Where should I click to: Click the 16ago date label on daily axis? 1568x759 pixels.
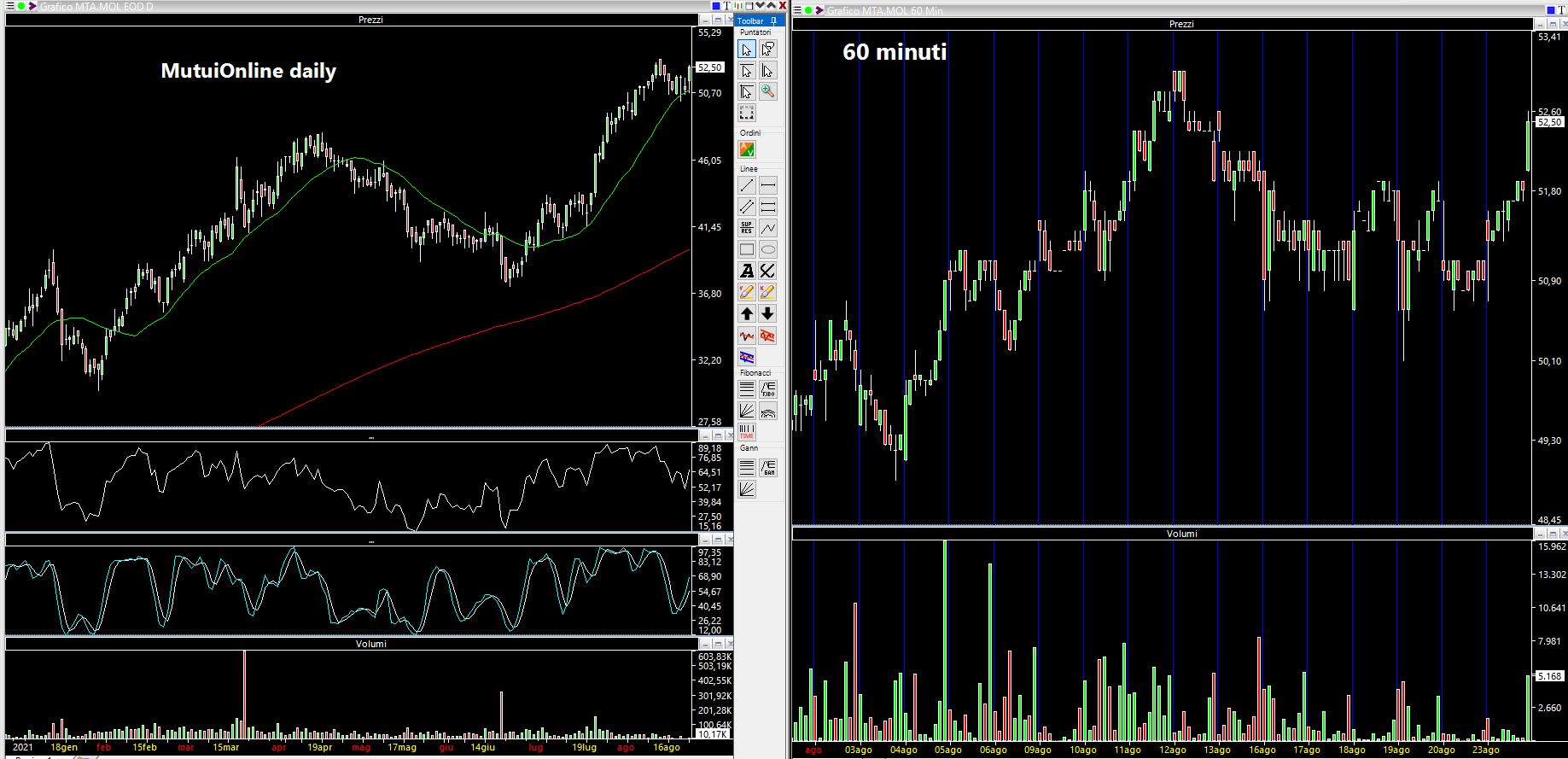[x=666, y=747]
